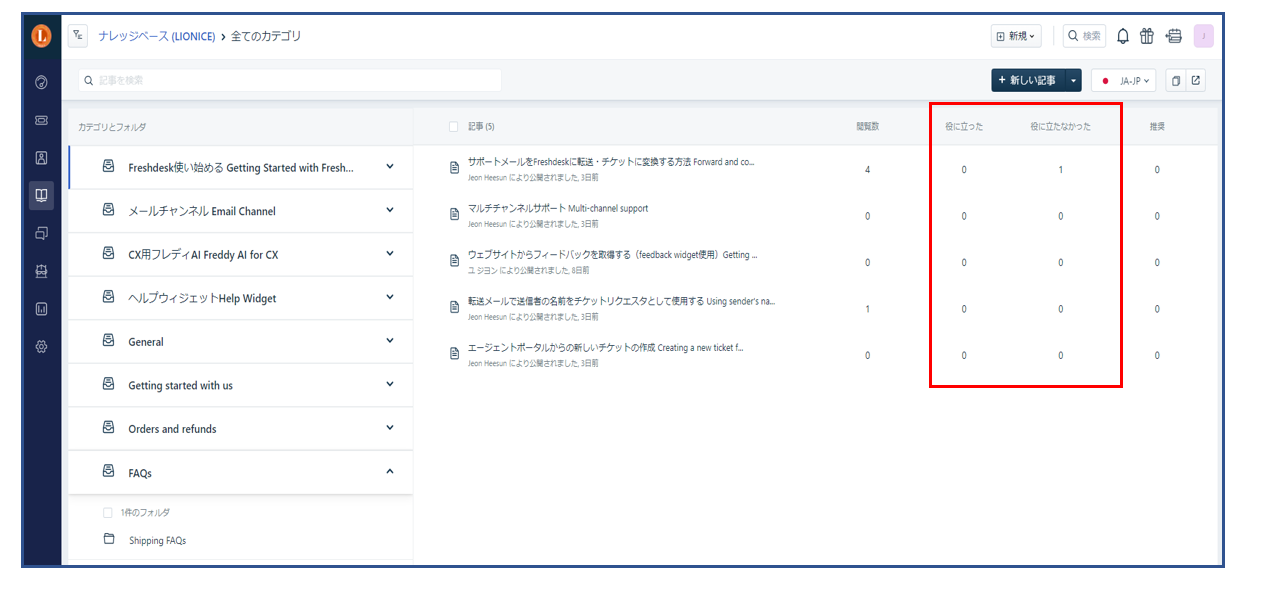This screenshot has width=1263, height=602.
Task: Open the Freshworks apps switcher icon
Action: pyautogui.click(x=1174, y=36)
